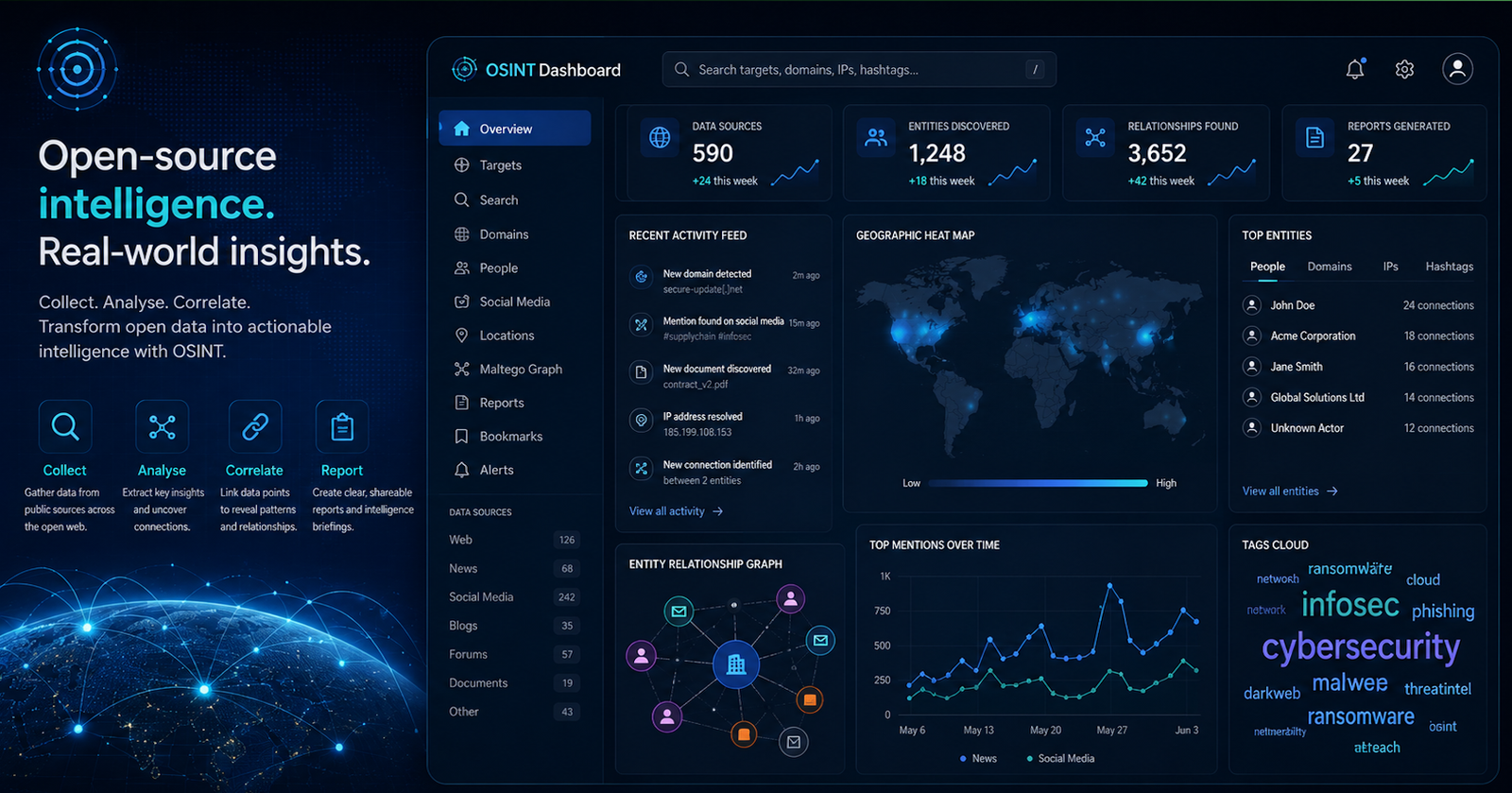
Task: Click Unknown Actor's avatar icon
Action: pyautogui.click(x=1252, y=428)
